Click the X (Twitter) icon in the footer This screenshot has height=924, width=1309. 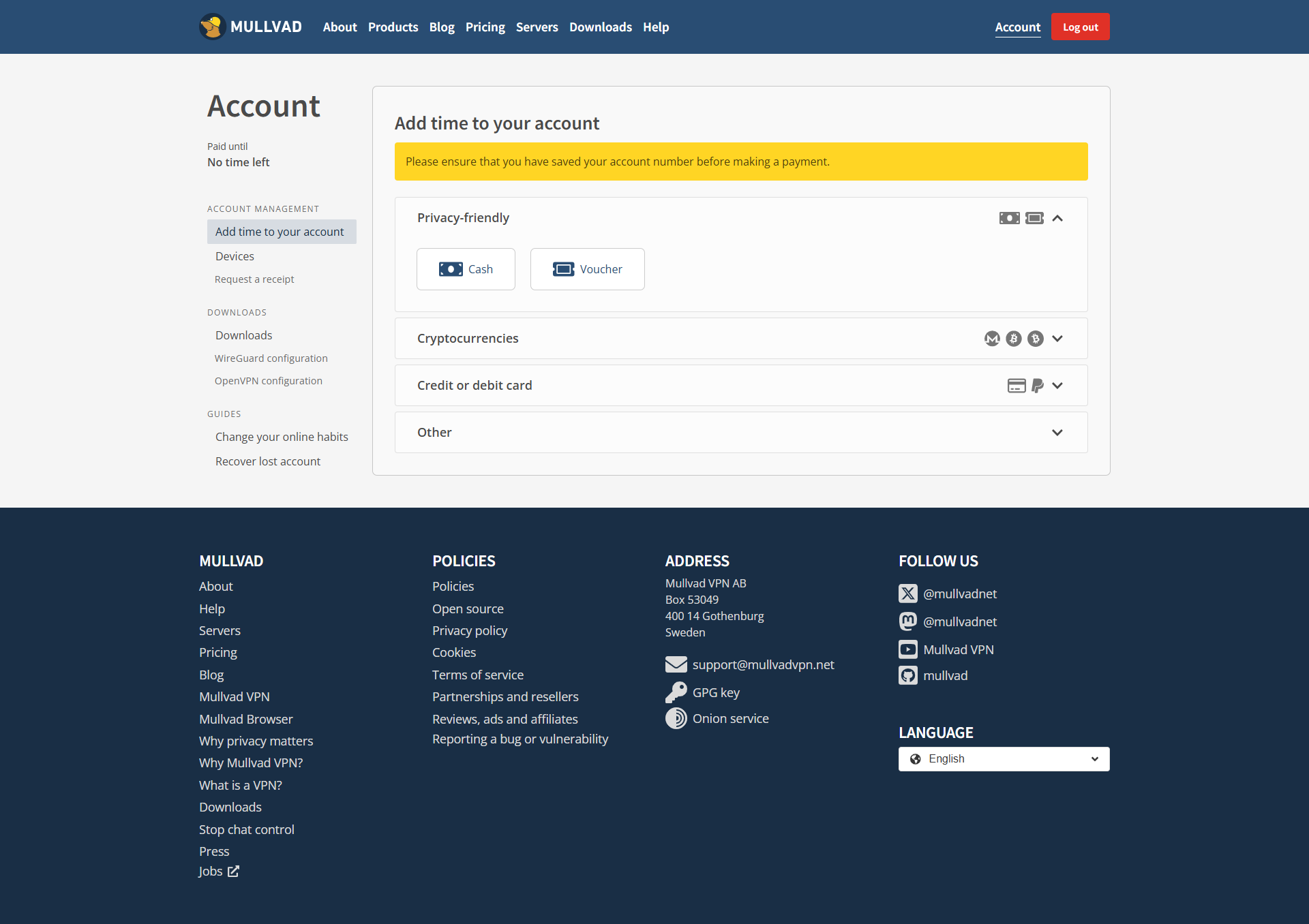click(907, 594)
